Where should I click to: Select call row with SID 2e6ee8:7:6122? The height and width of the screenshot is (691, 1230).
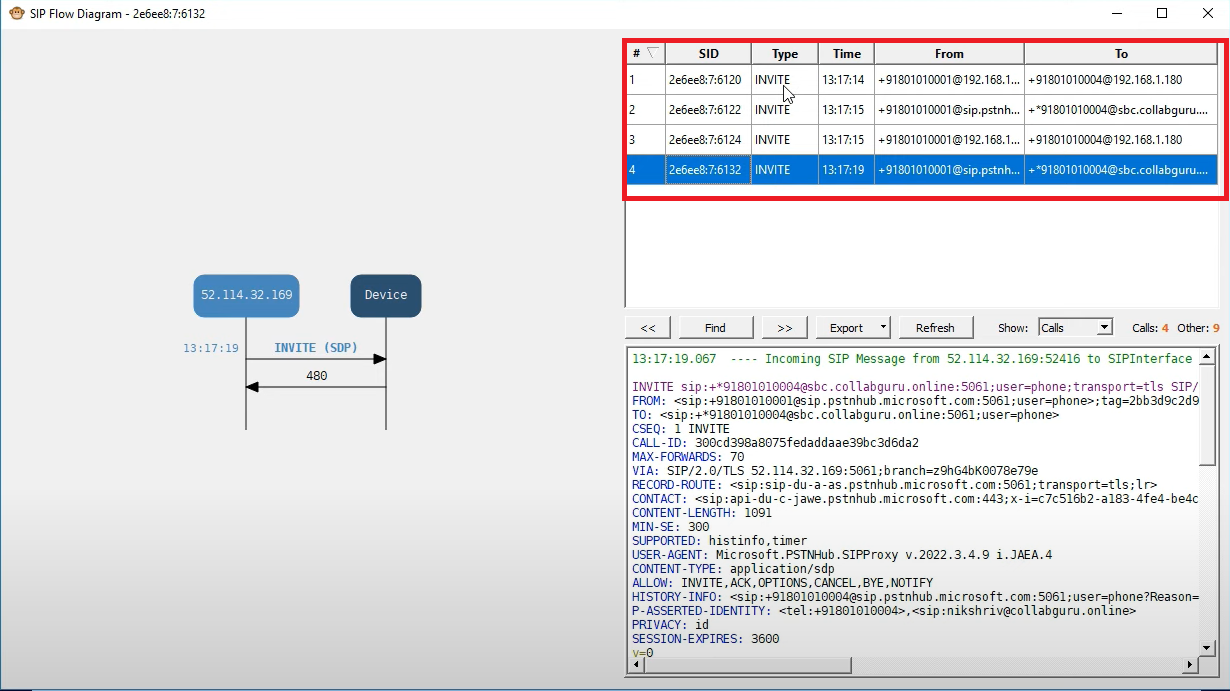point(921,110)
